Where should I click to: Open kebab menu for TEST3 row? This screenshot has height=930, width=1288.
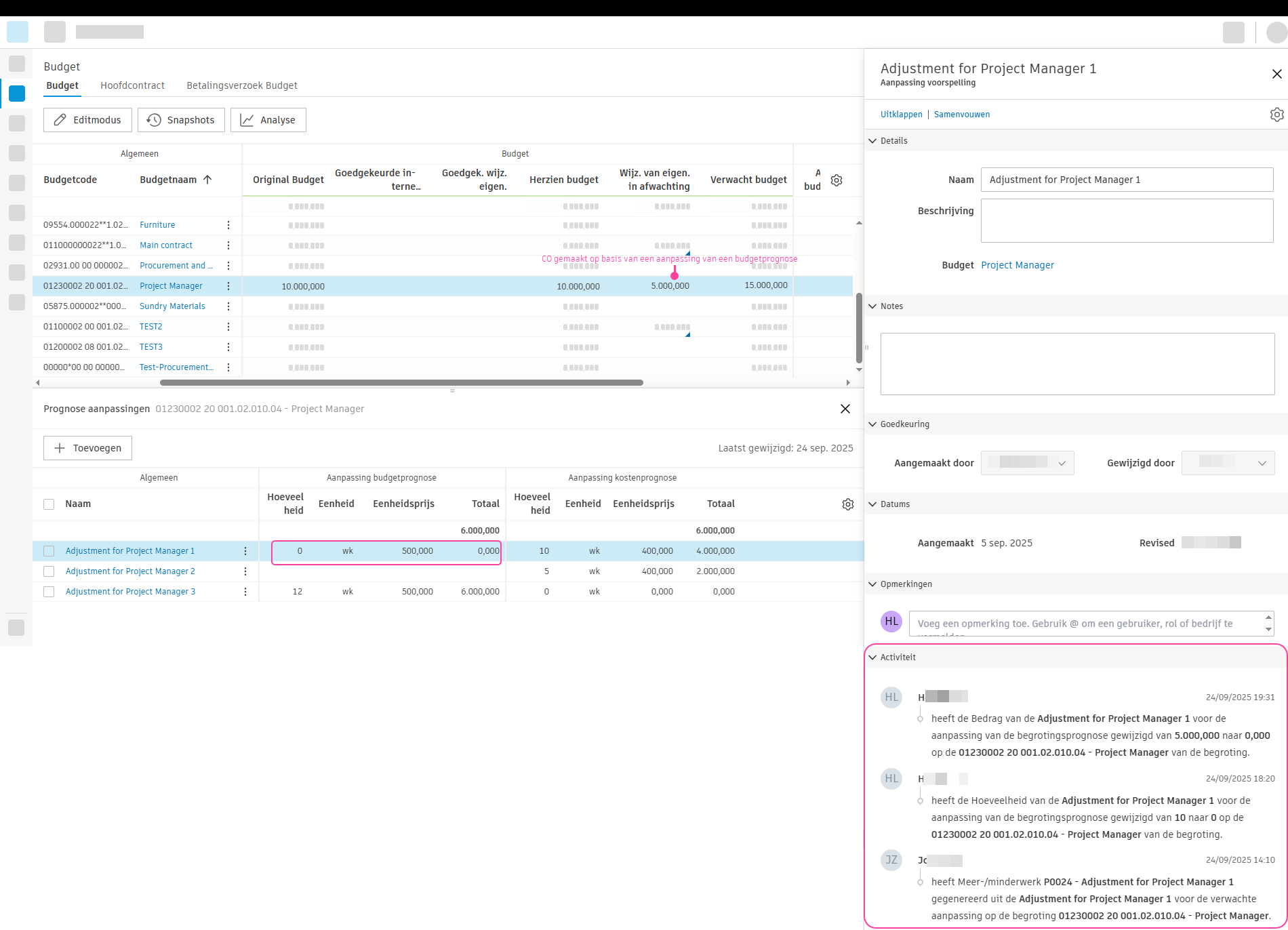tap(228, 347)
